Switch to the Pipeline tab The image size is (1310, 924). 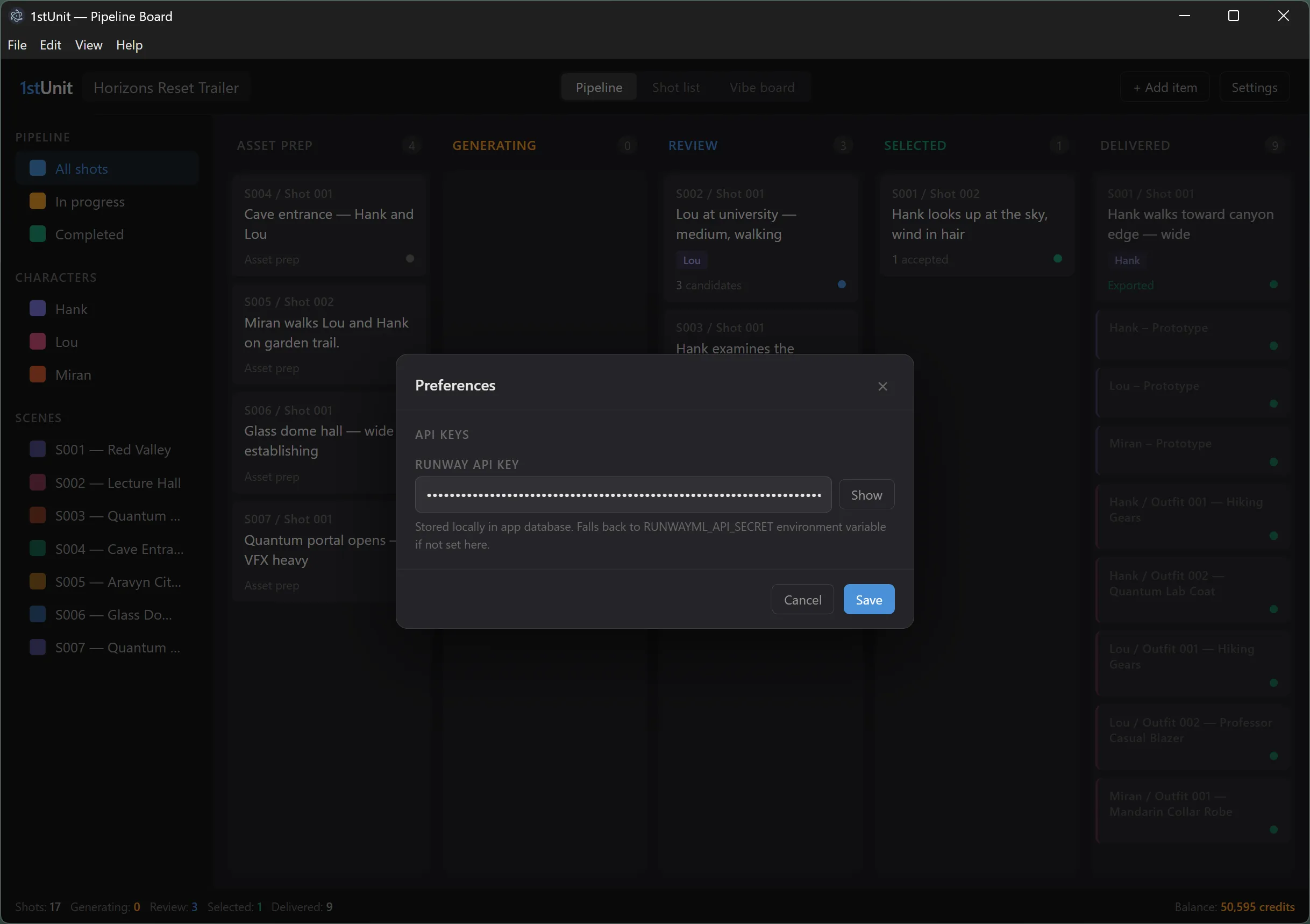[x=599, y=87]
